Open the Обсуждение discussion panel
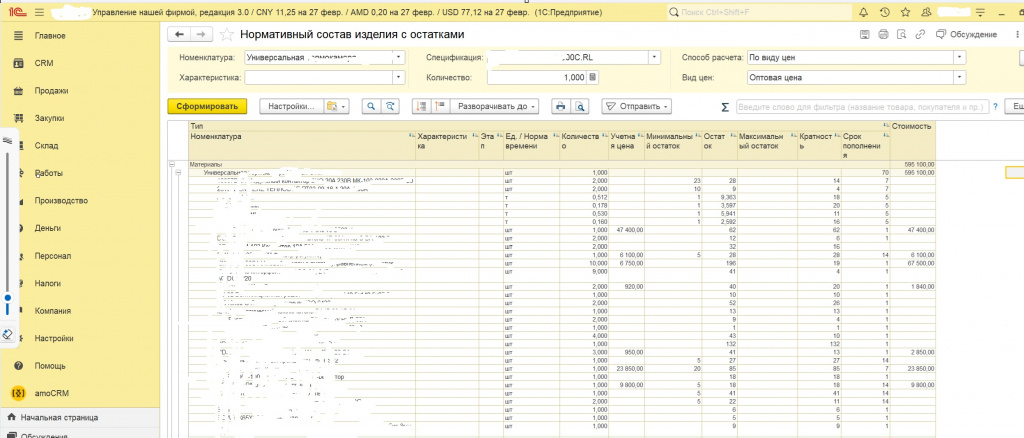 point(968,35)
